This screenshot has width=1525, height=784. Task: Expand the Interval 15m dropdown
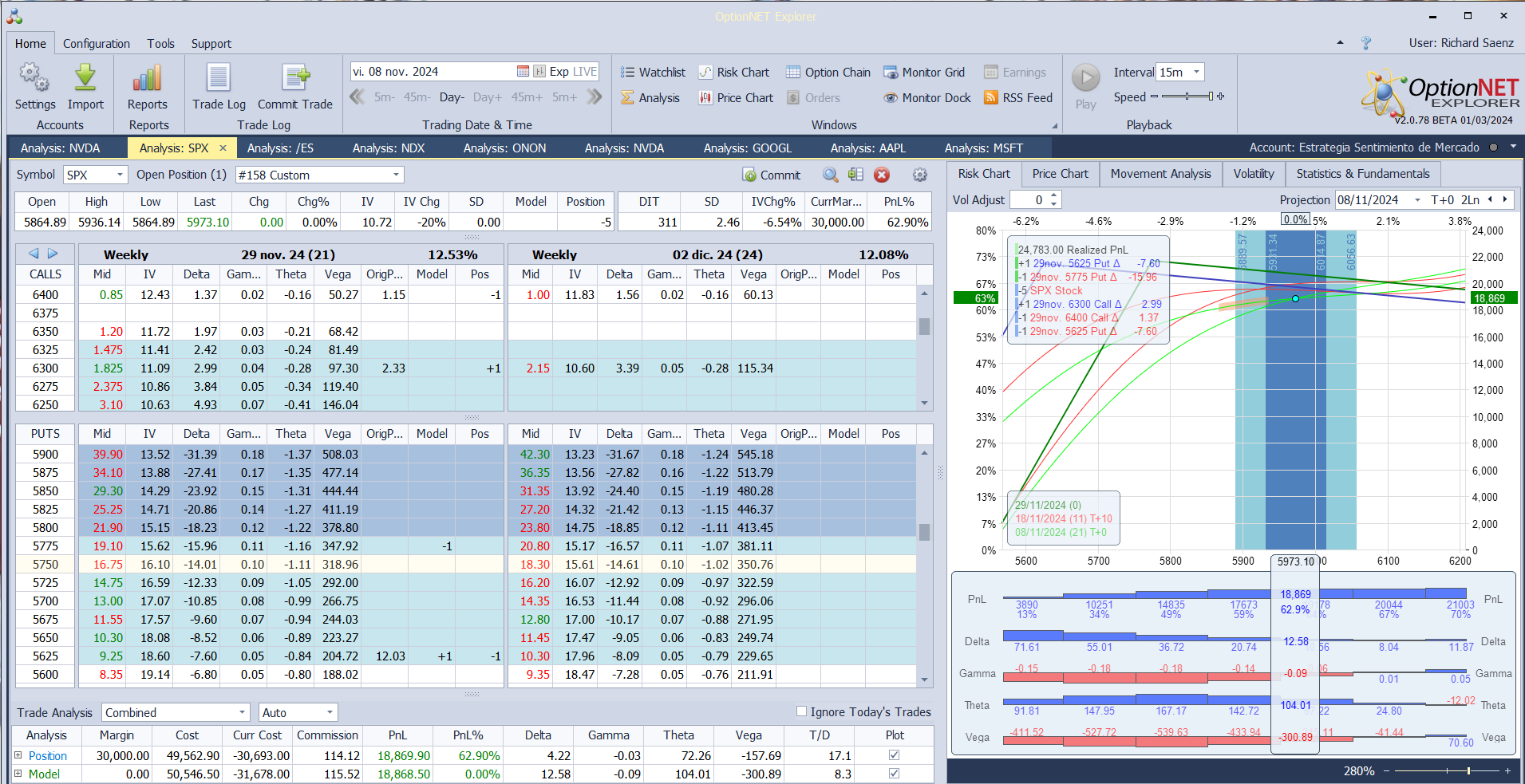(x=1196, y=73)
